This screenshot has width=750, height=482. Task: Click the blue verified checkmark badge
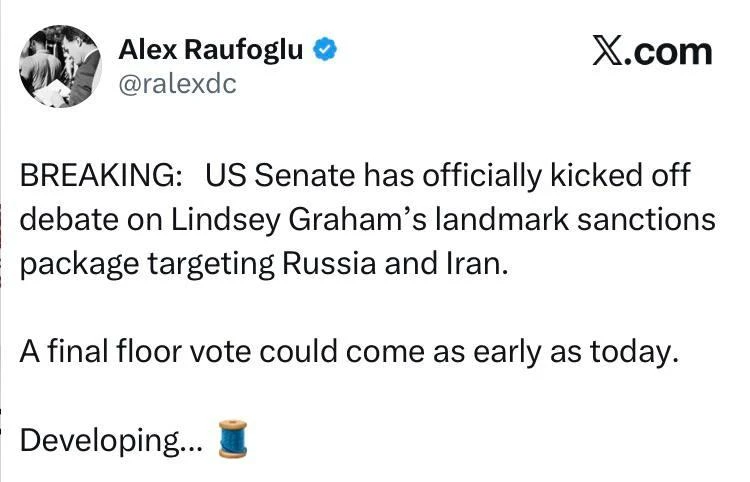tap(325, 49)
